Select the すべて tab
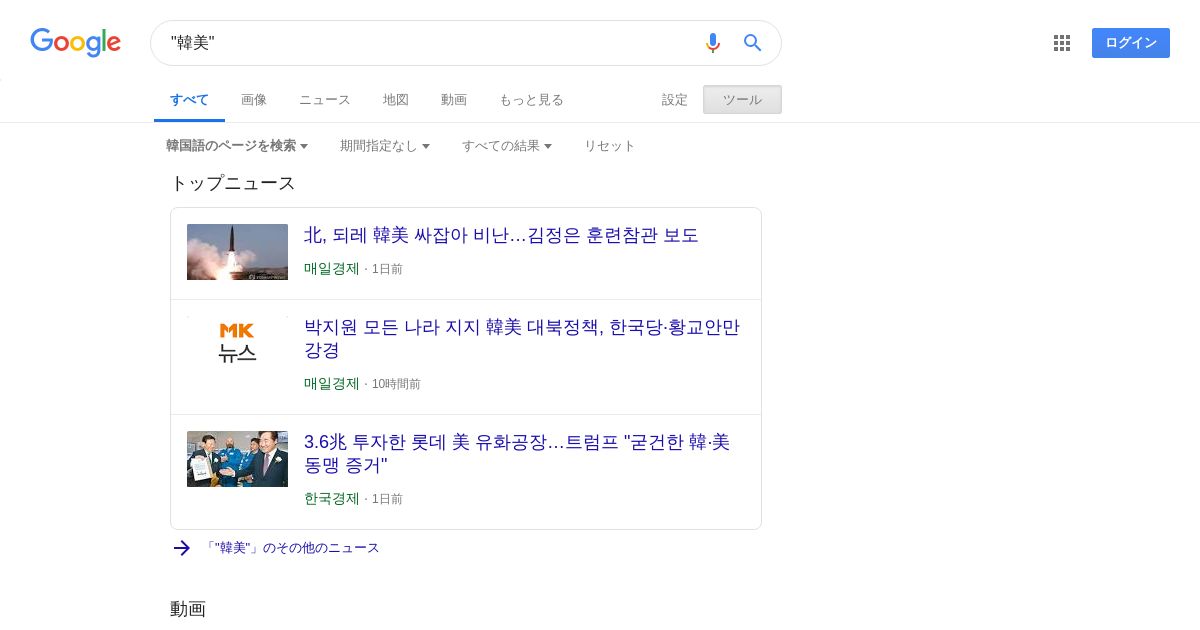Viewport: 1200px width, 630px height. pyautogui.click(x=189, y=100)
